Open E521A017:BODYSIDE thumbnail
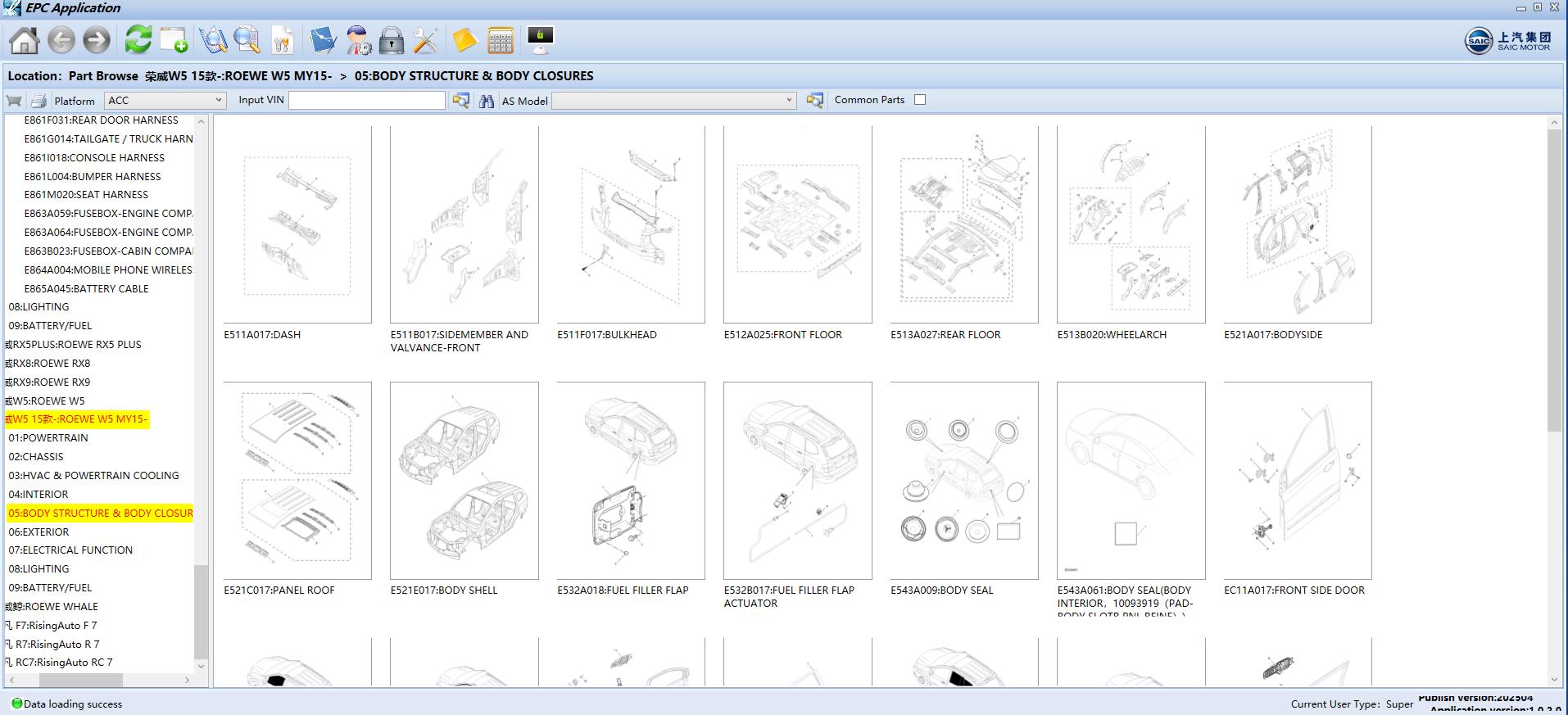This screenshot has height=715, width=1568. click(1298, 224)
